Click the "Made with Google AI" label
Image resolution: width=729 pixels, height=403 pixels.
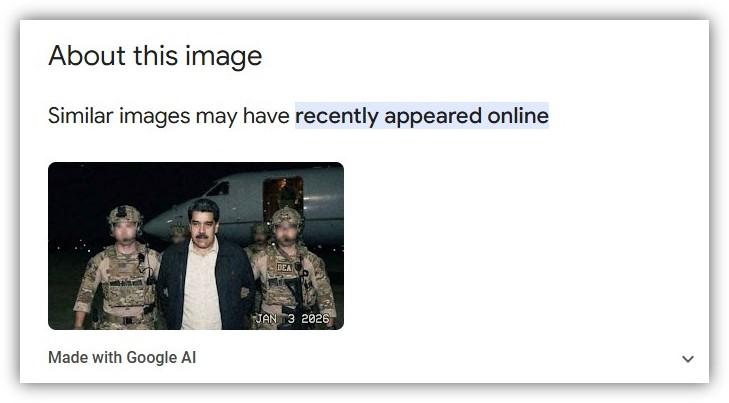[122, 357]
